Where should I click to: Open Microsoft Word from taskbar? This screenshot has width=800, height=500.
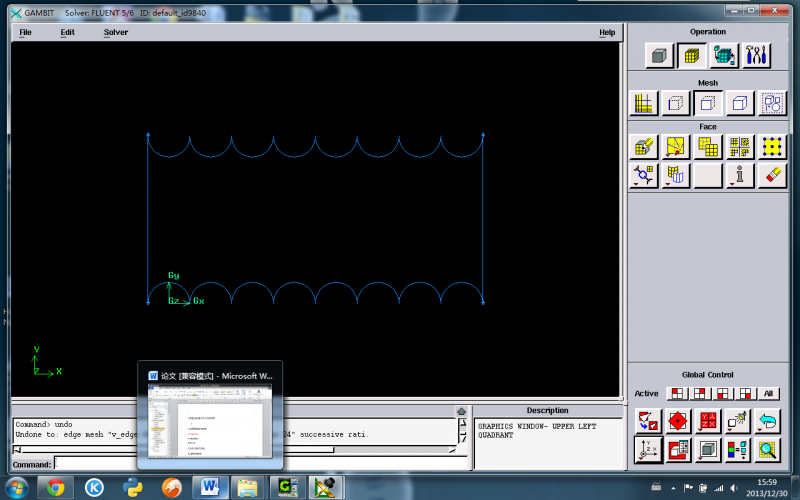click(210, 488)
